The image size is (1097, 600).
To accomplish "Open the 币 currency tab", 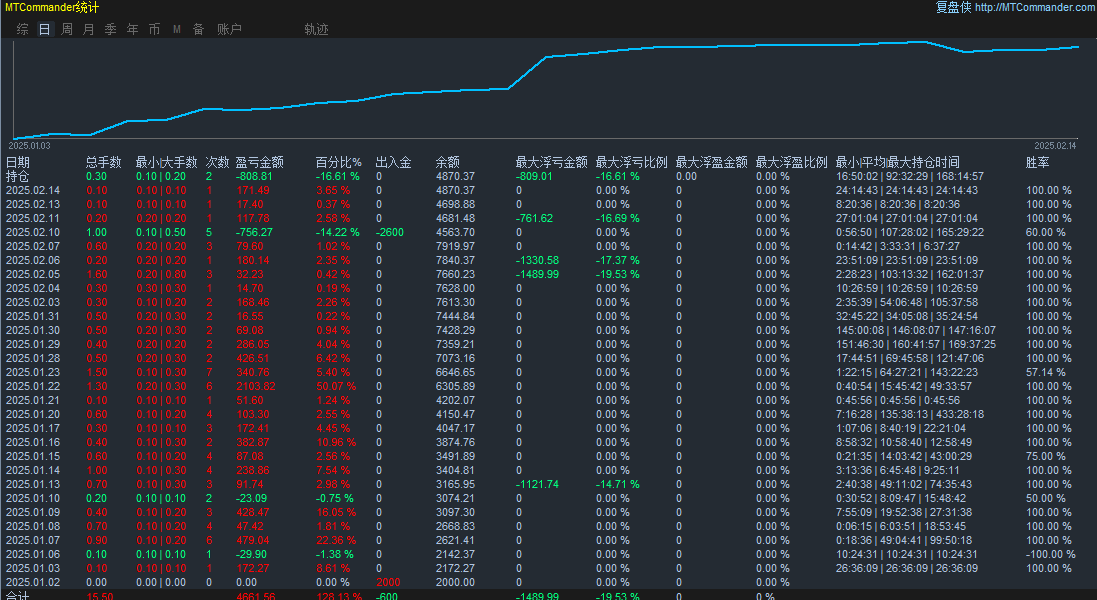I will tap(155, 29).
